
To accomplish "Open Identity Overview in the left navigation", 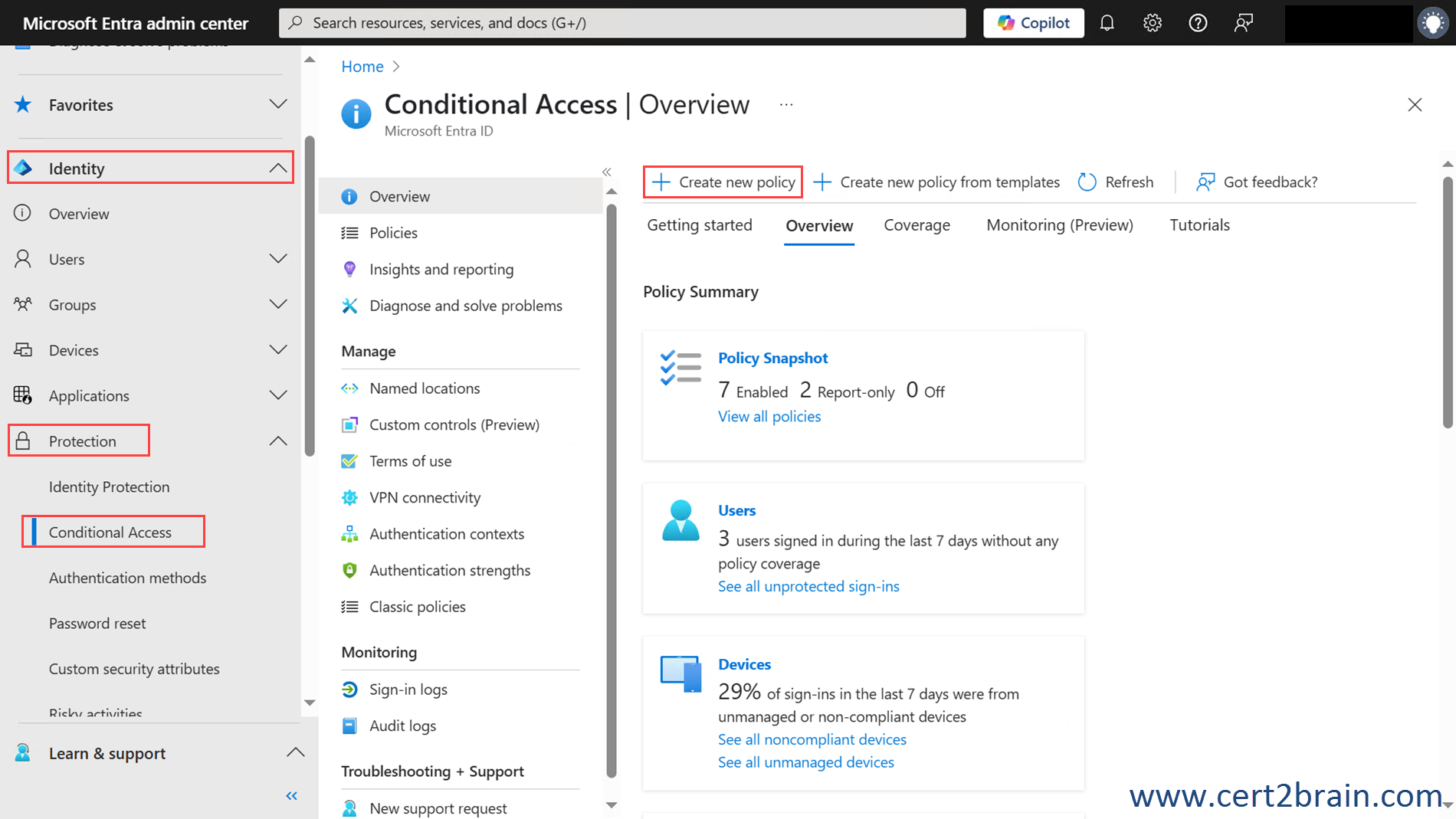I will click(79, 214).
